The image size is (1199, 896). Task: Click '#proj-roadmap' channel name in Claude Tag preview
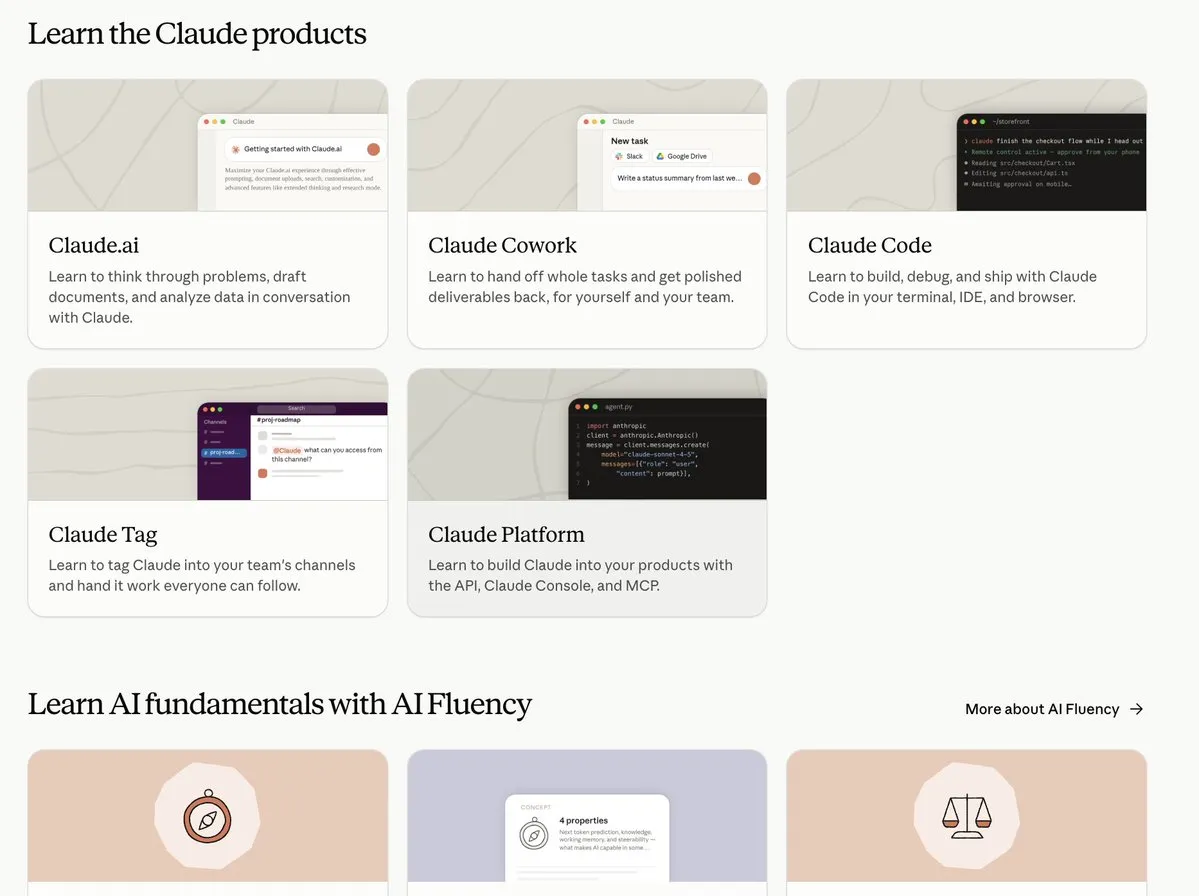[x=279, y=420]
